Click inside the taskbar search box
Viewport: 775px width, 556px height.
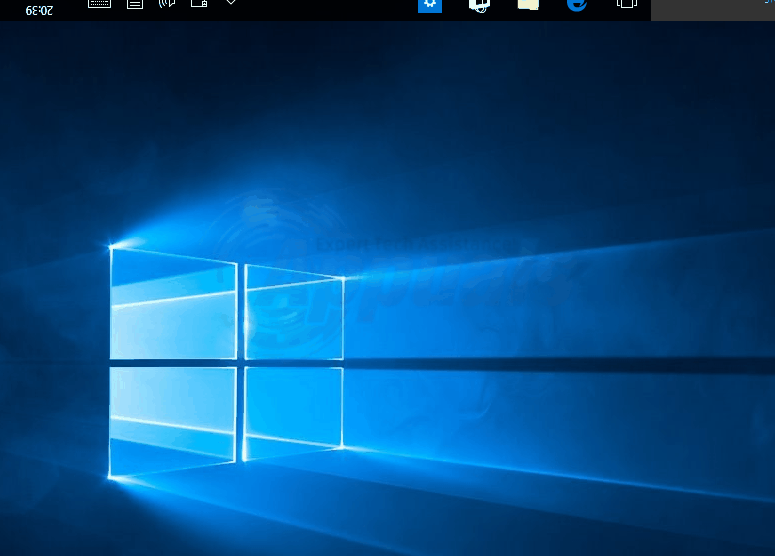pos(712,9)
